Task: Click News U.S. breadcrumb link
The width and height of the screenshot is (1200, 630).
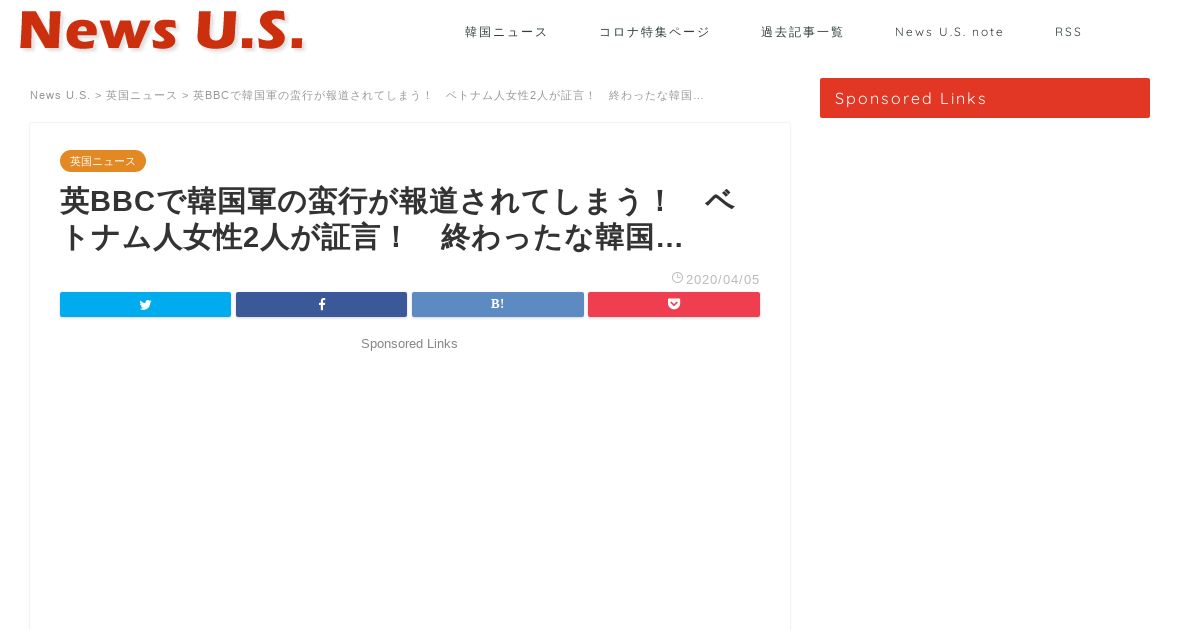Action: pos(60,95)
